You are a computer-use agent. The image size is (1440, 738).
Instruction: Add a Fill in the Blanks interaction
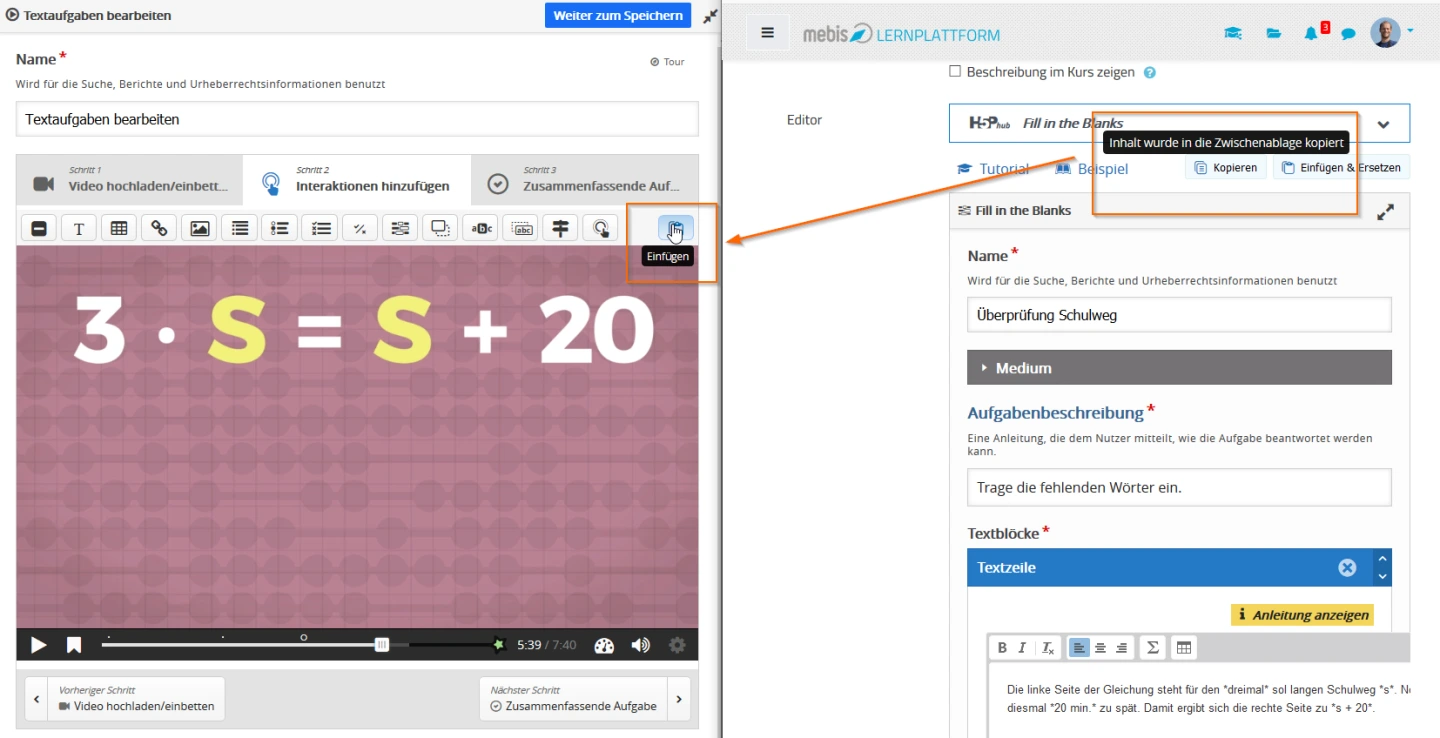point(400,228)
